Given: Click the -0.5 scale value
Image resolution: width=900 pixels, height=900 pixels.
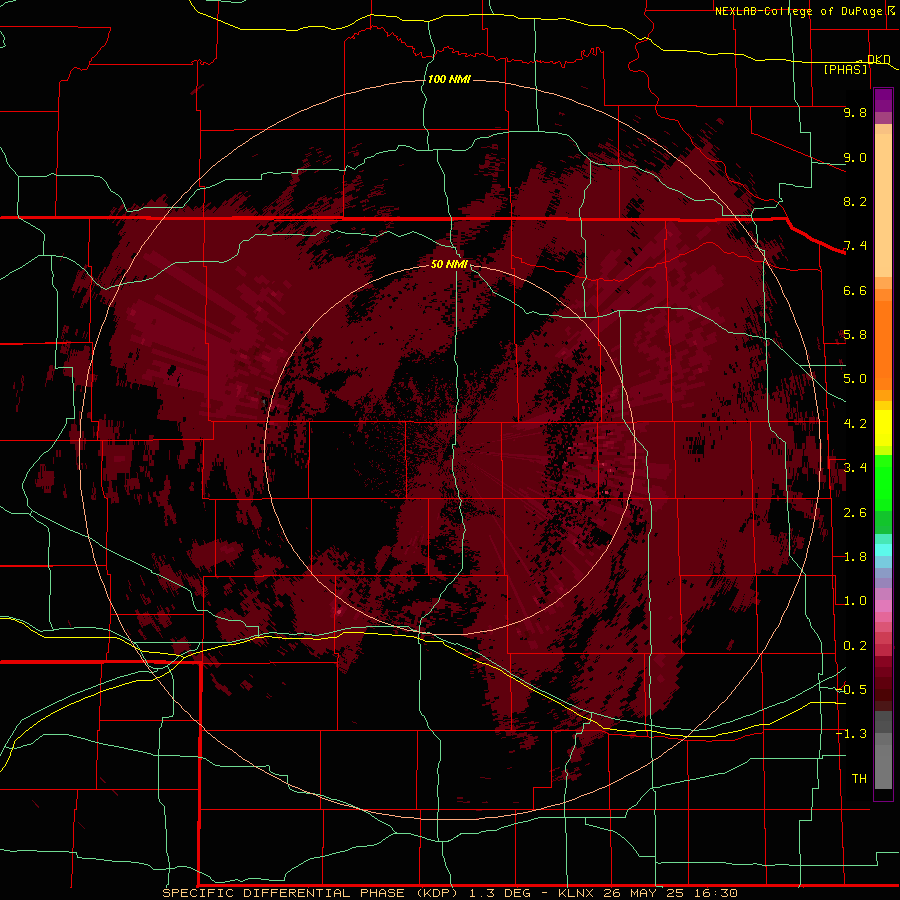Looking at the screenshot, I should click(x=852, y=690).
